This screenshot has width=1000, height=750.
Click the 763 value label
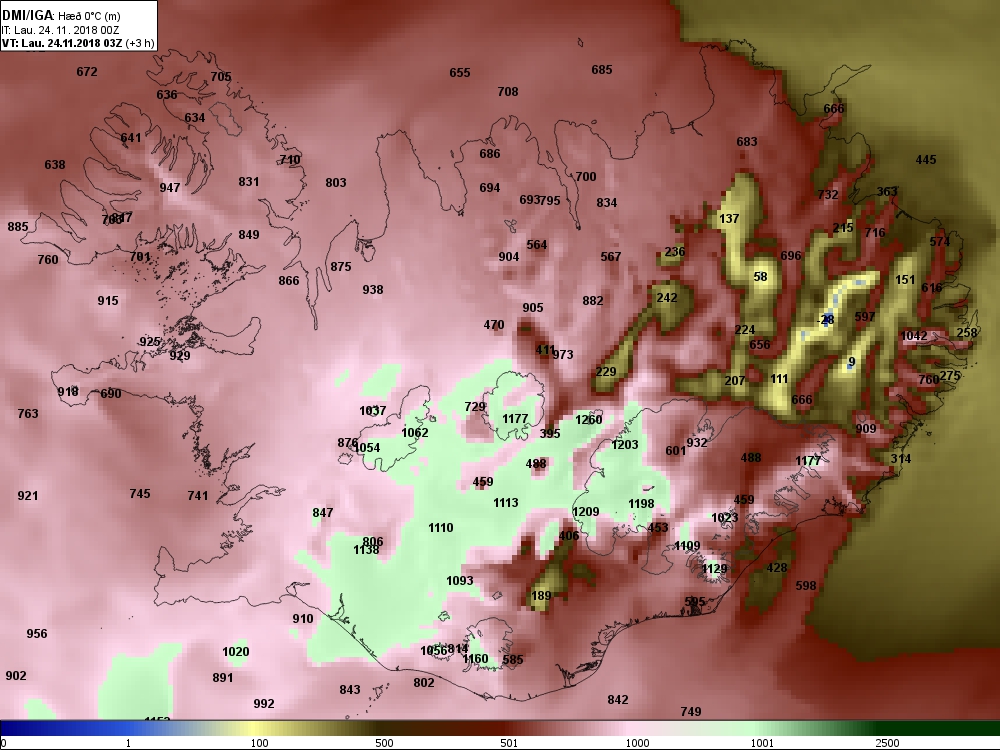[x=27, y=414]
